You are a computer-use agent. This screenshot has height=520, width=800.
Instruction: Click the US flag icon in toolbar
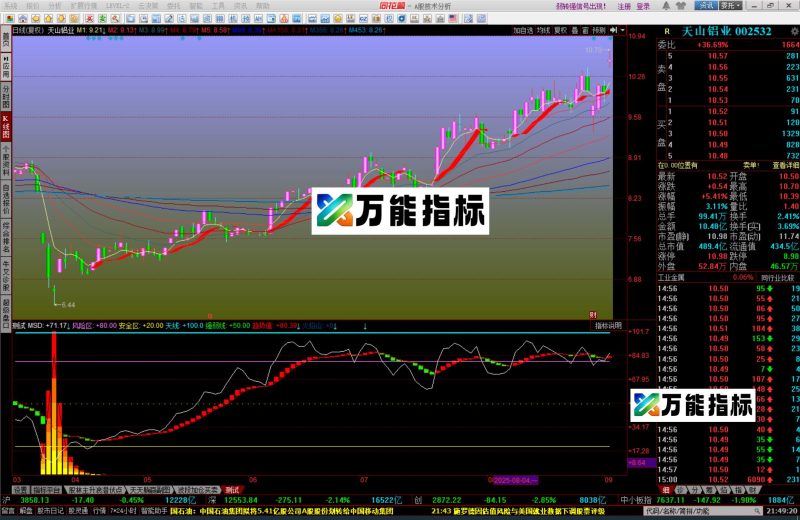[x=452, y=19]
